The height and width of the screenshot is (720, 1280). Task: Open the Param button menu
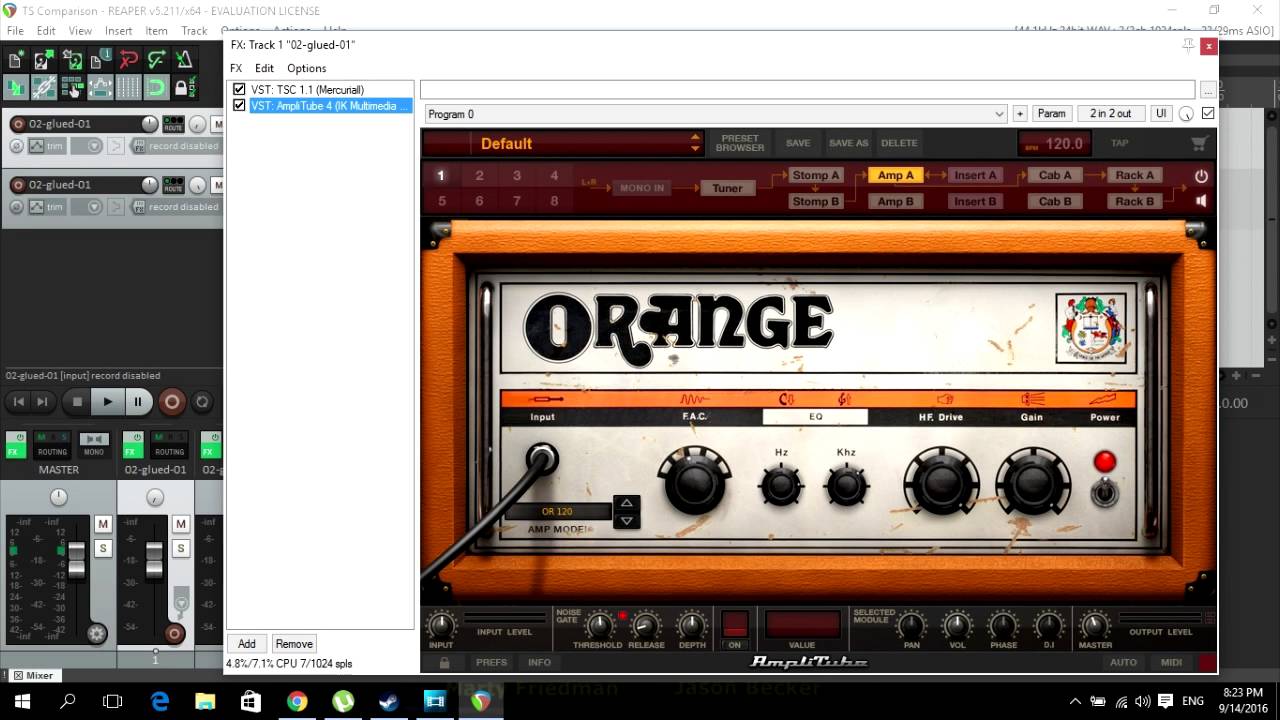click(x=1051, y=114)
